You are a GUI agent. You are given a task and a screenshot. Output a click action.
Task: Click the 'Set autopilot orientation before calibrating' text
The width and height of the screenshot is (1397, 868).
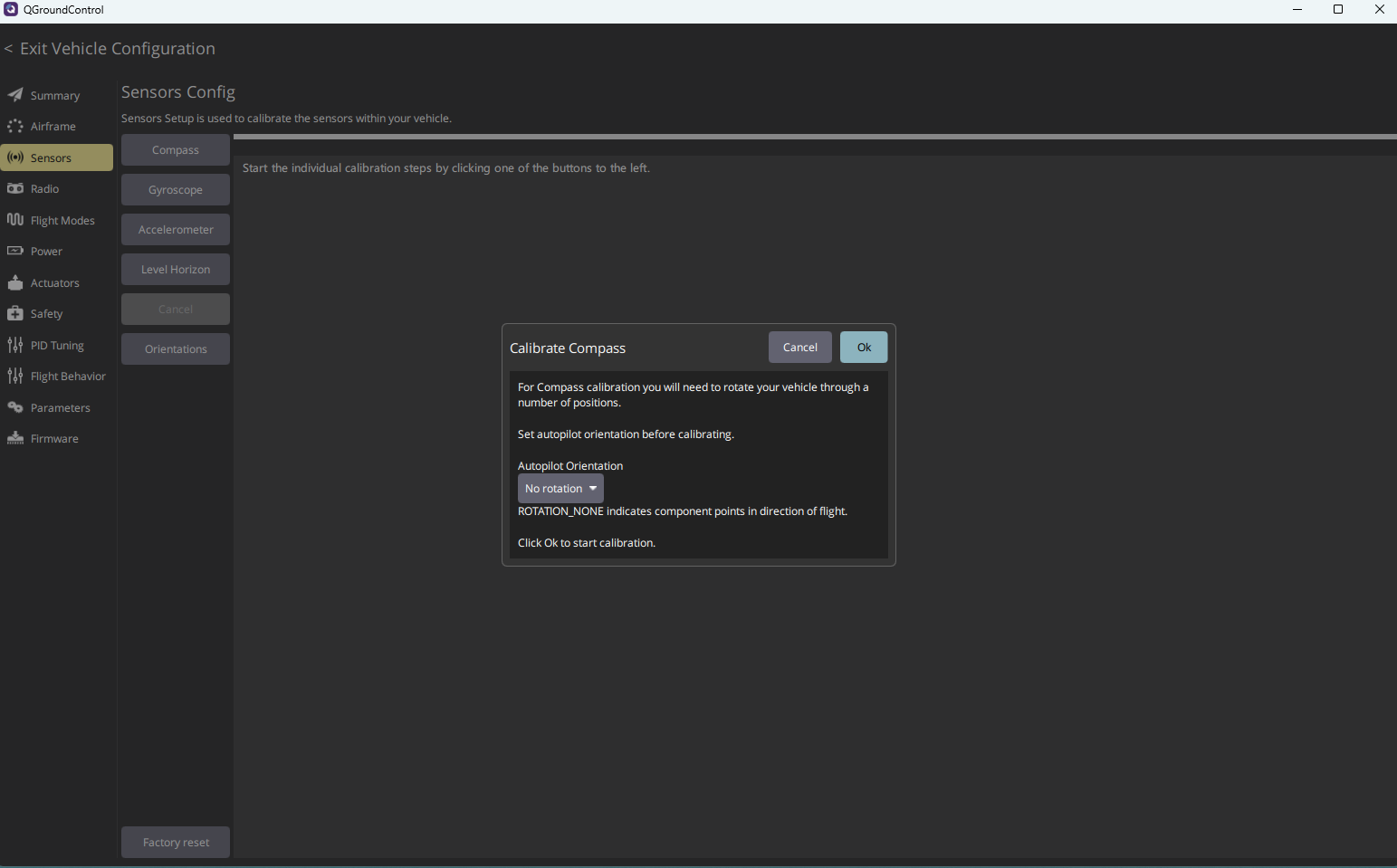point(626,434)
